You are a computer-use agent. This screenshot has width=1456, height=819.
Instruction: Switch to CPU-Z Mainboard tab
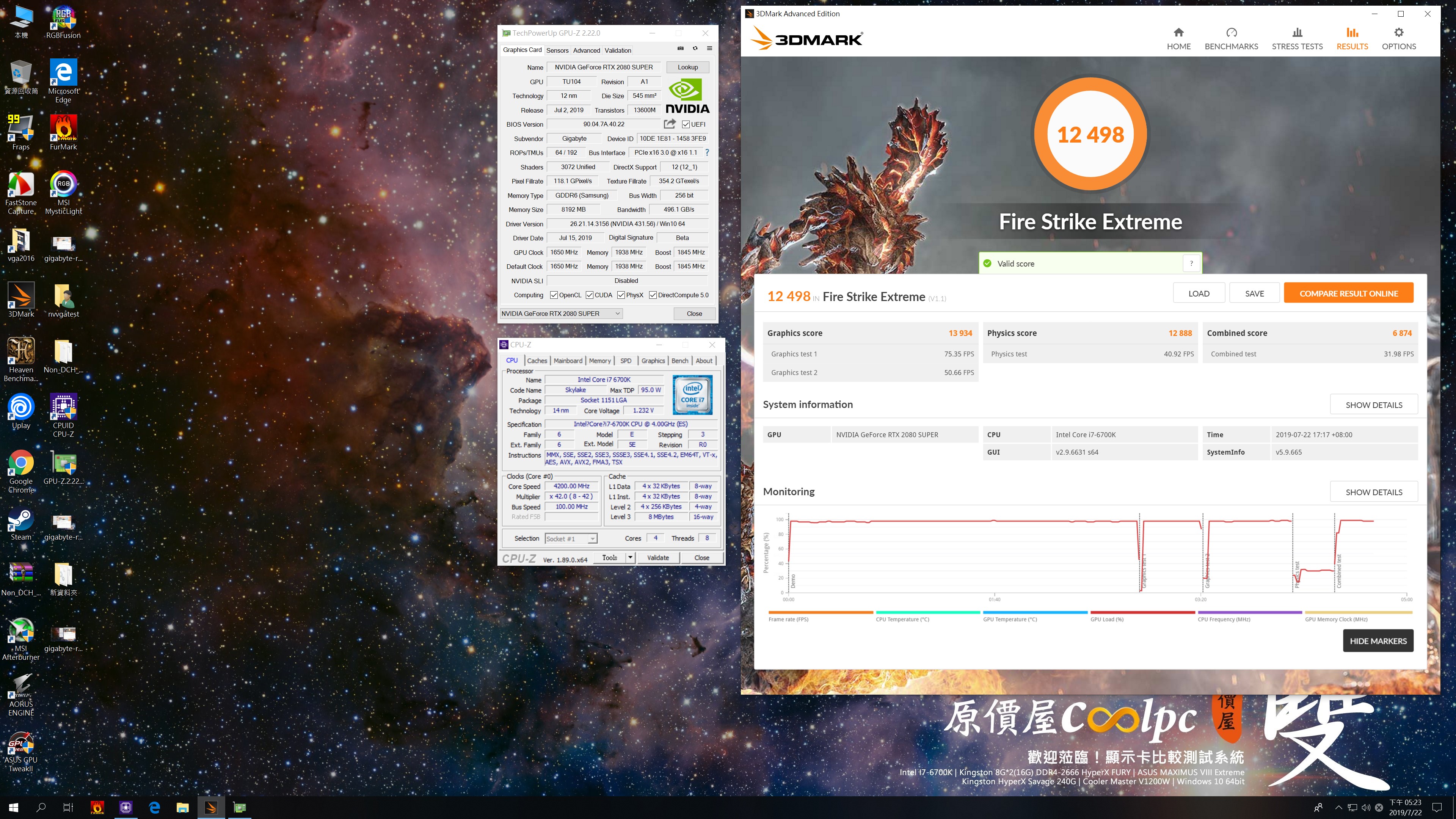(x=568, y=361)
